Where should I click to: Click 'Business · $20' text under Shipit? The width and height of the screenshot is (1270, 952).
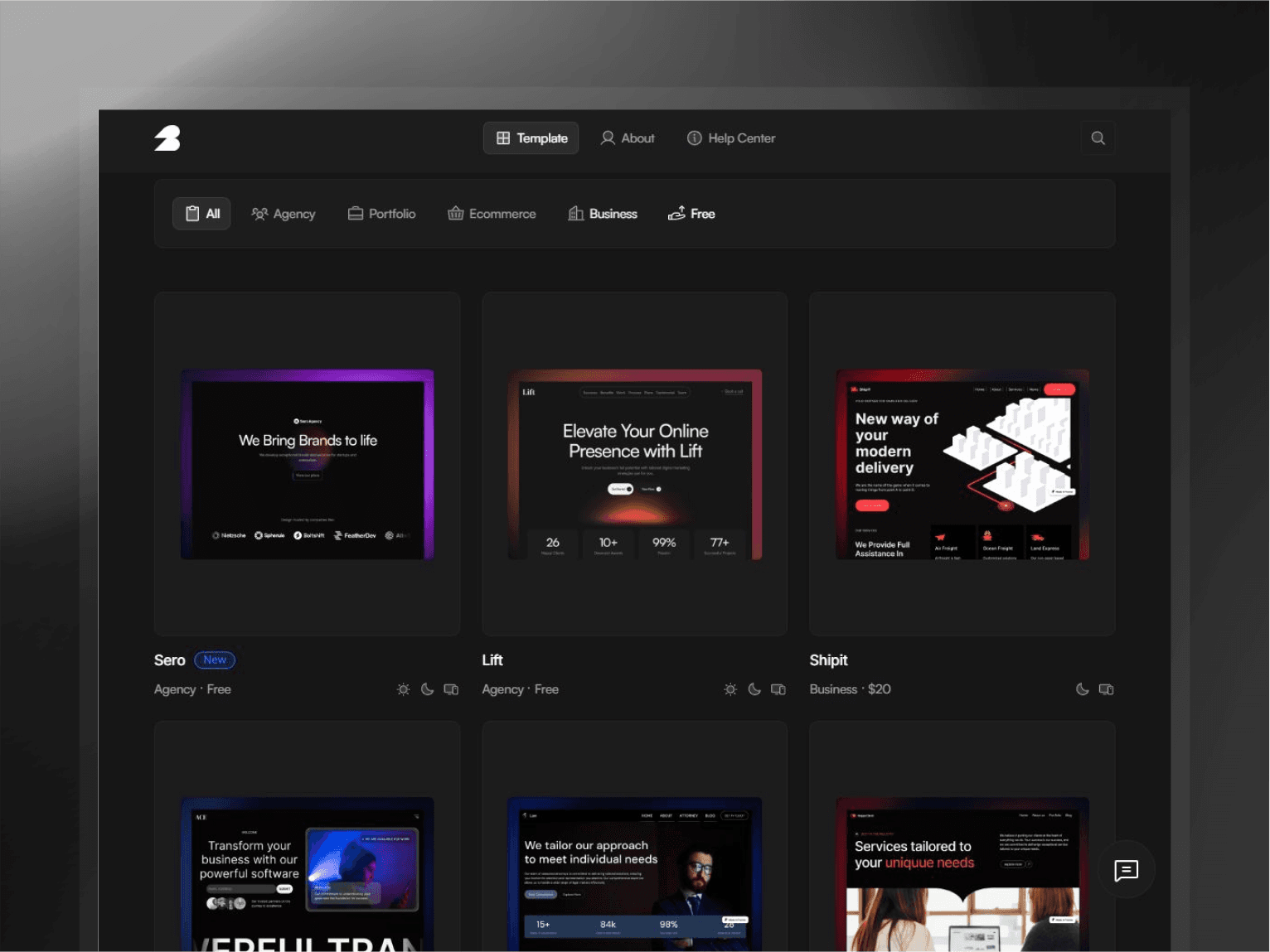[851, 689]
